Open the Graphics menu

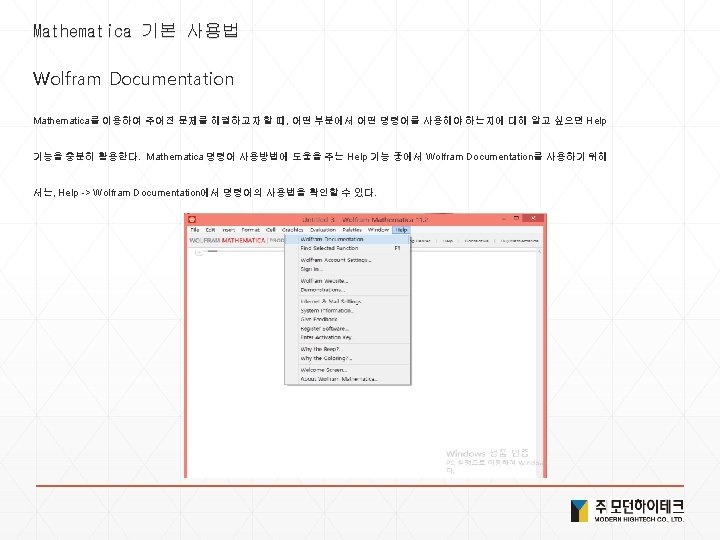click(x=292, y=230)
